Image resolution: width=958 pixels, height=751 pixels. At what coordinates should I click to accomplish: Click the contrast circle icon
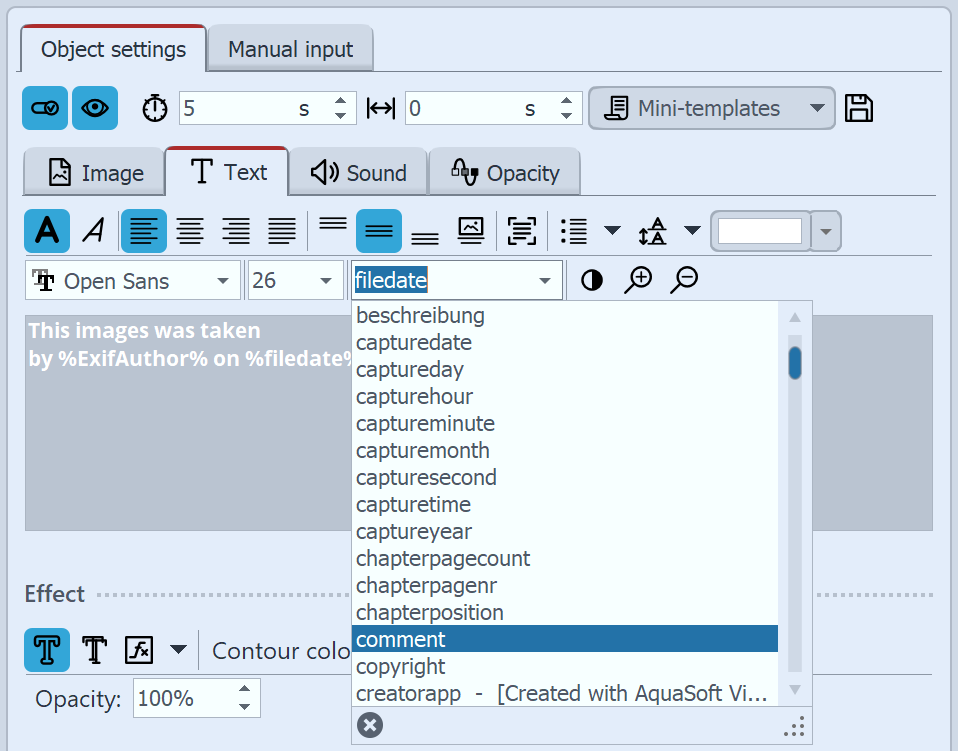pyautogui.click(x=591, y=280)
